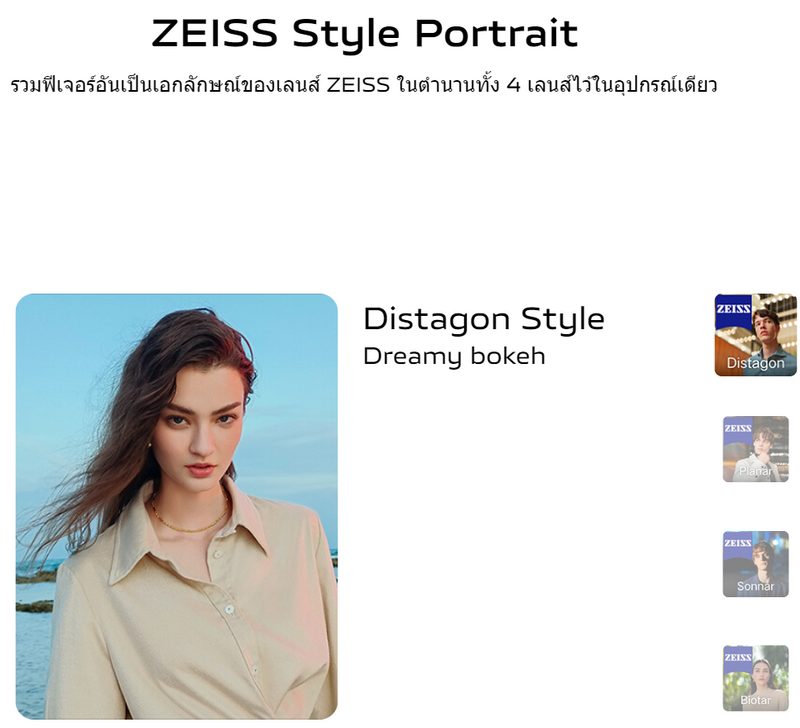Click the ZEISS logo on the Distagon thumbnail

[x=733, y=310]
